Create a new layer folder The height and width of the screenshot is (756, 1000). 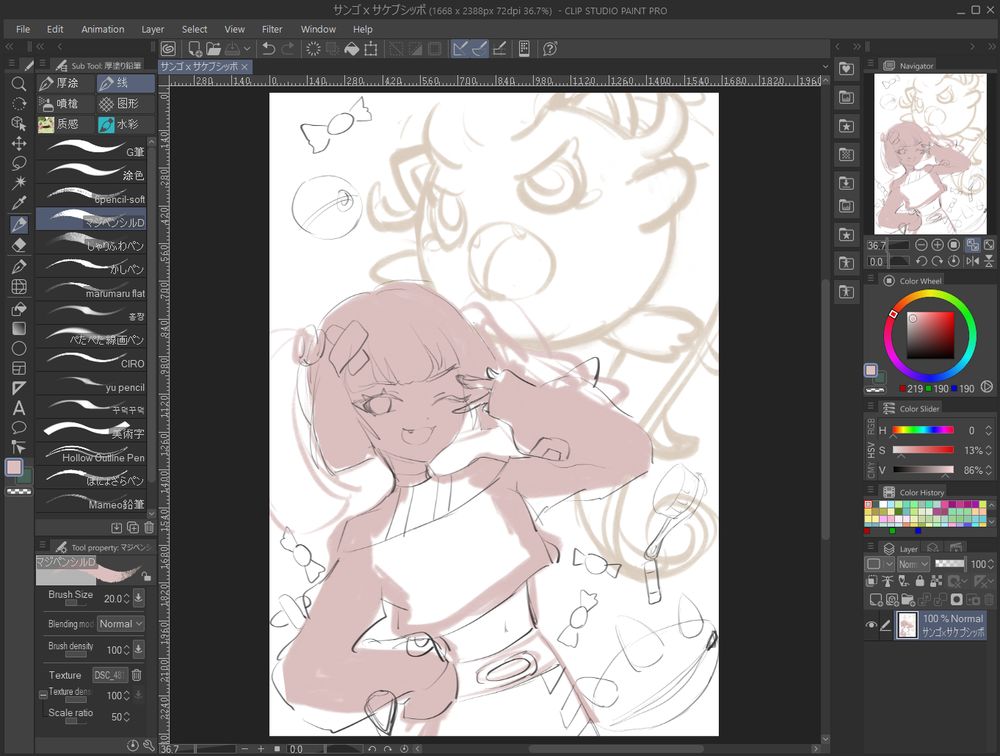pos(908,599)
